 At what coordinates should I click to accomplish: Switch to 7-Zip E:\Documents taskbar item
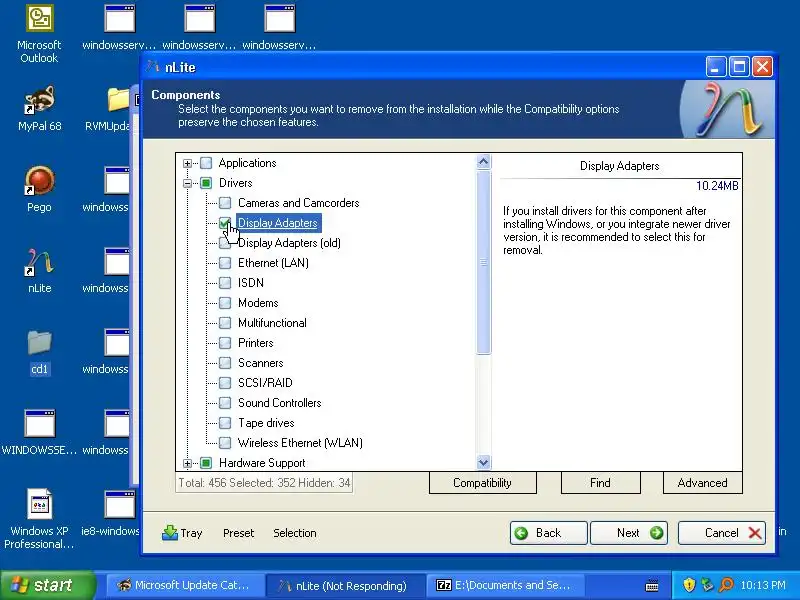pyautogui.click(x=504, y=585)
